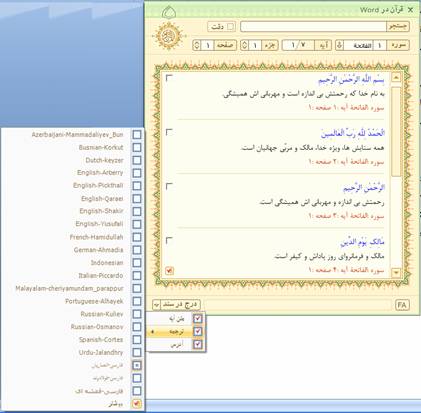Toggle the ترجمه checkbox in insert menu
Screen dimensions: 421x413
click(x=198, y=331)
